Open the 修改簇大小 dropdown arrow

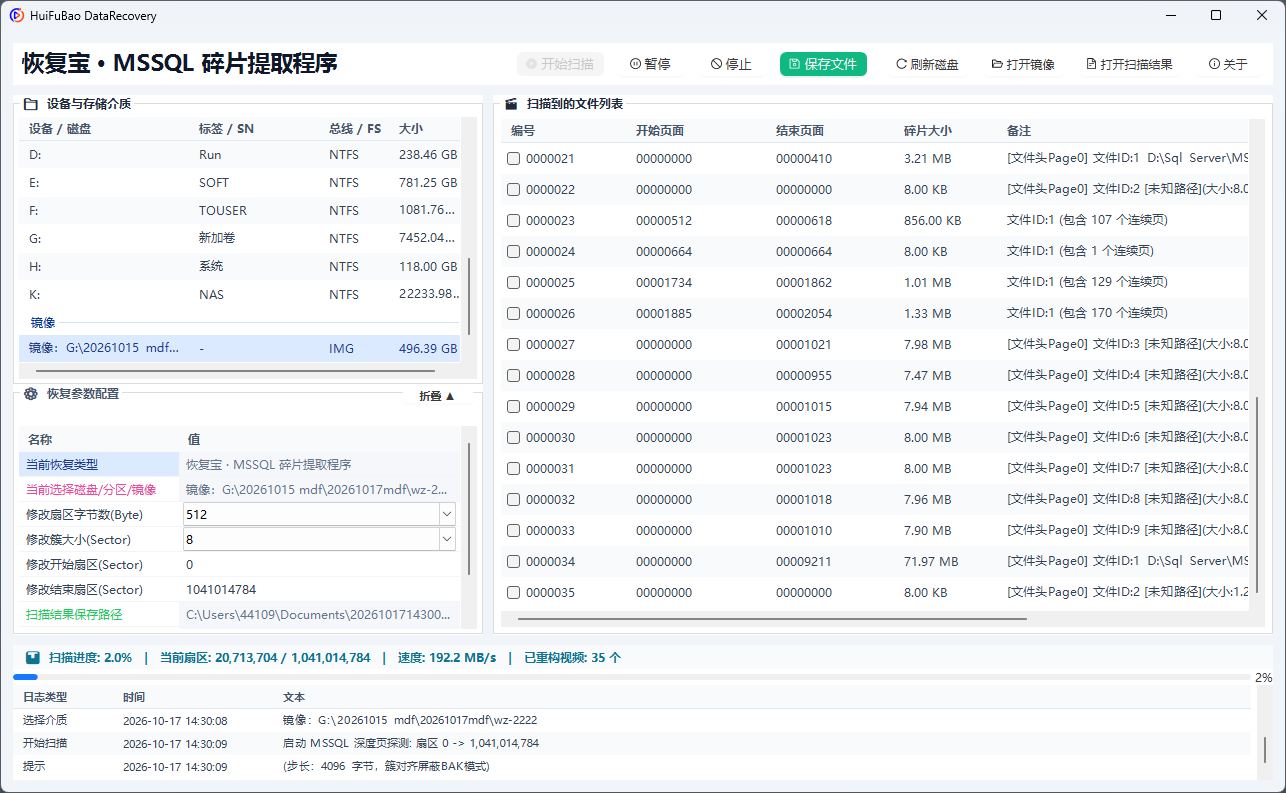[x=447, y=539]
